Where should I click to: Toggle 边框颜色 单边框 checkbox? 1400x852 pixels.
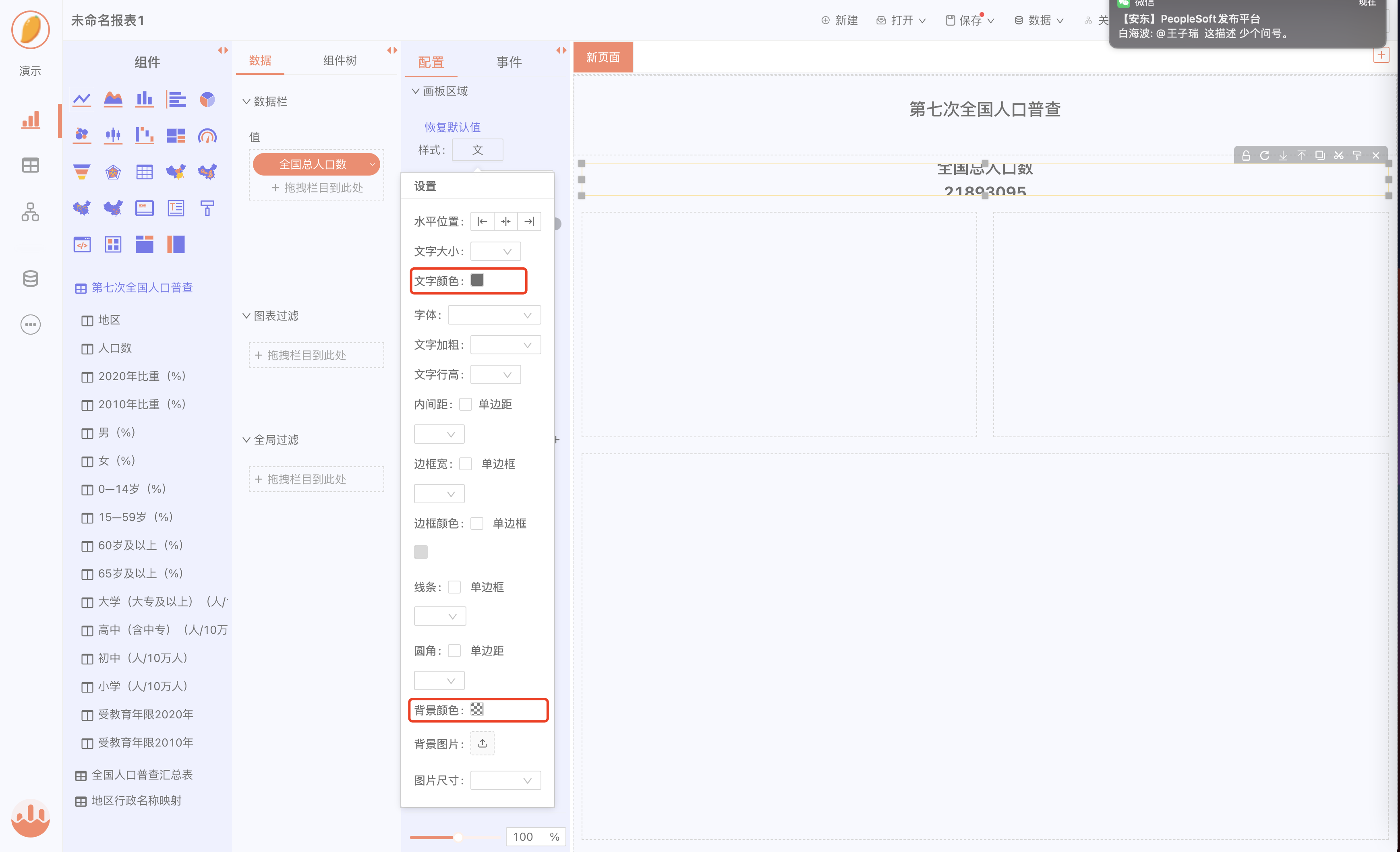coord(477,523)
